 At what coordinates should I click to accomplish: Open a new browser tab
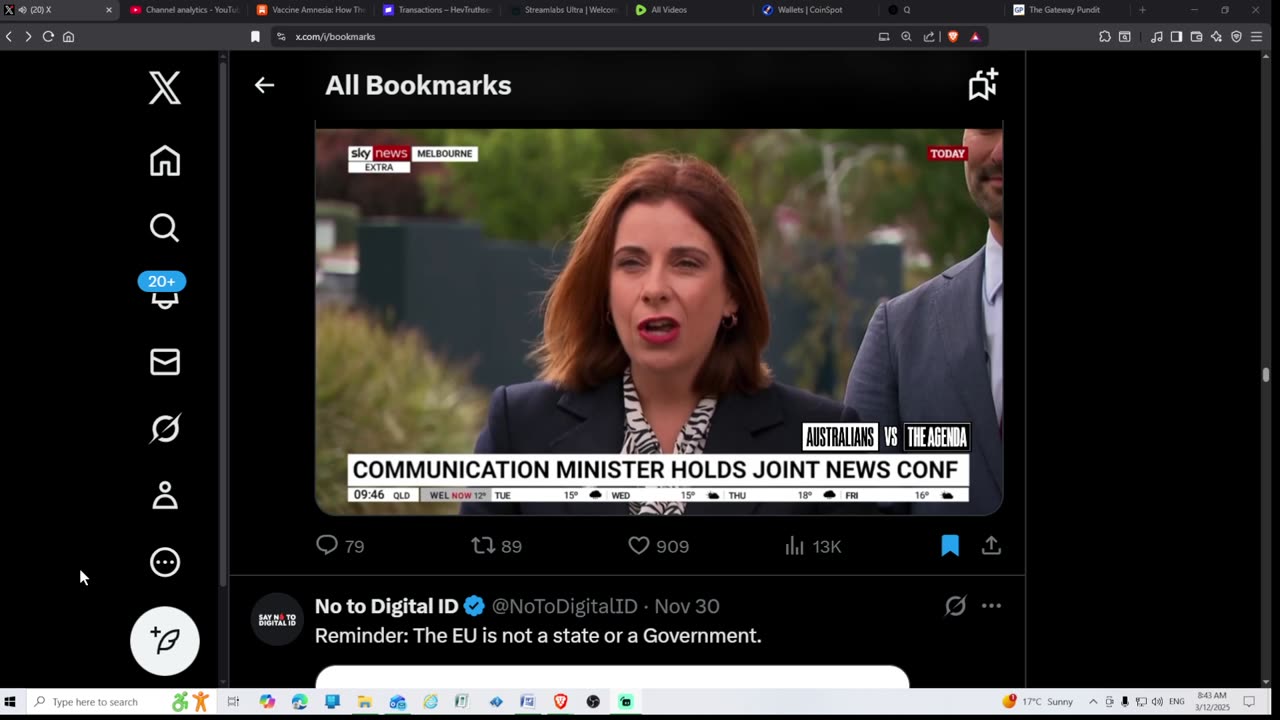1142,10
